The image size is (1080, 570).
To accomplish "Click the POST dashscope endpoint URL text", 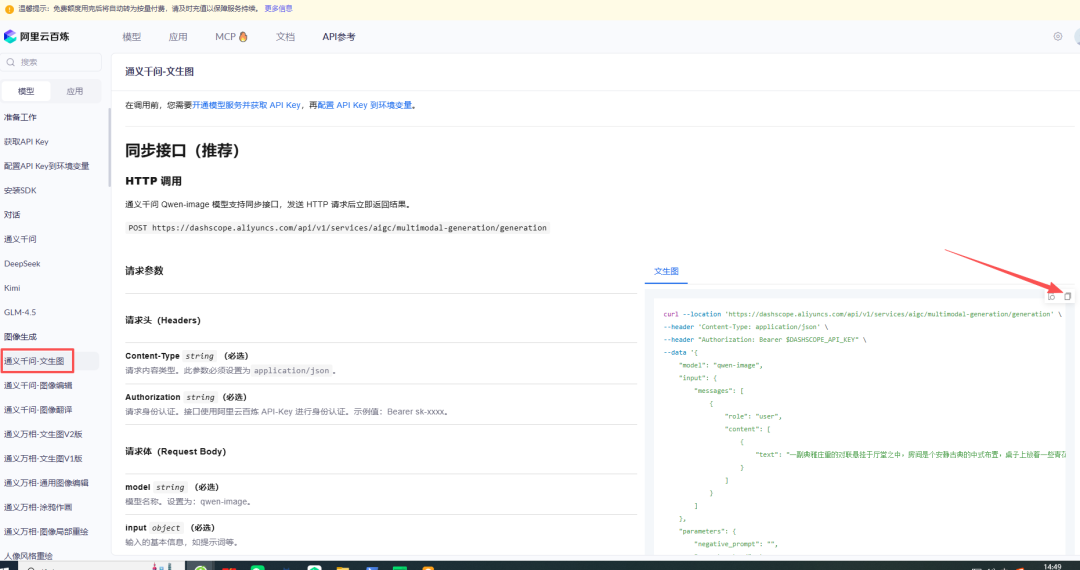I will pos(338,228).
